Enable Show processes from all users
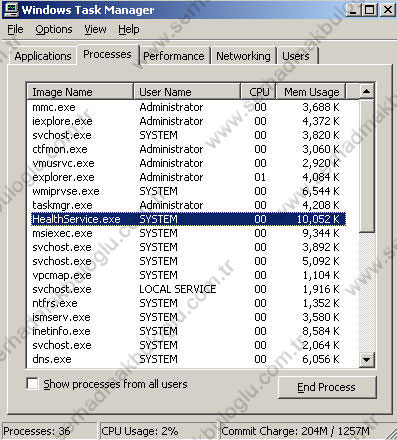Screen dimensions: 397x440 tap(32, 383)
